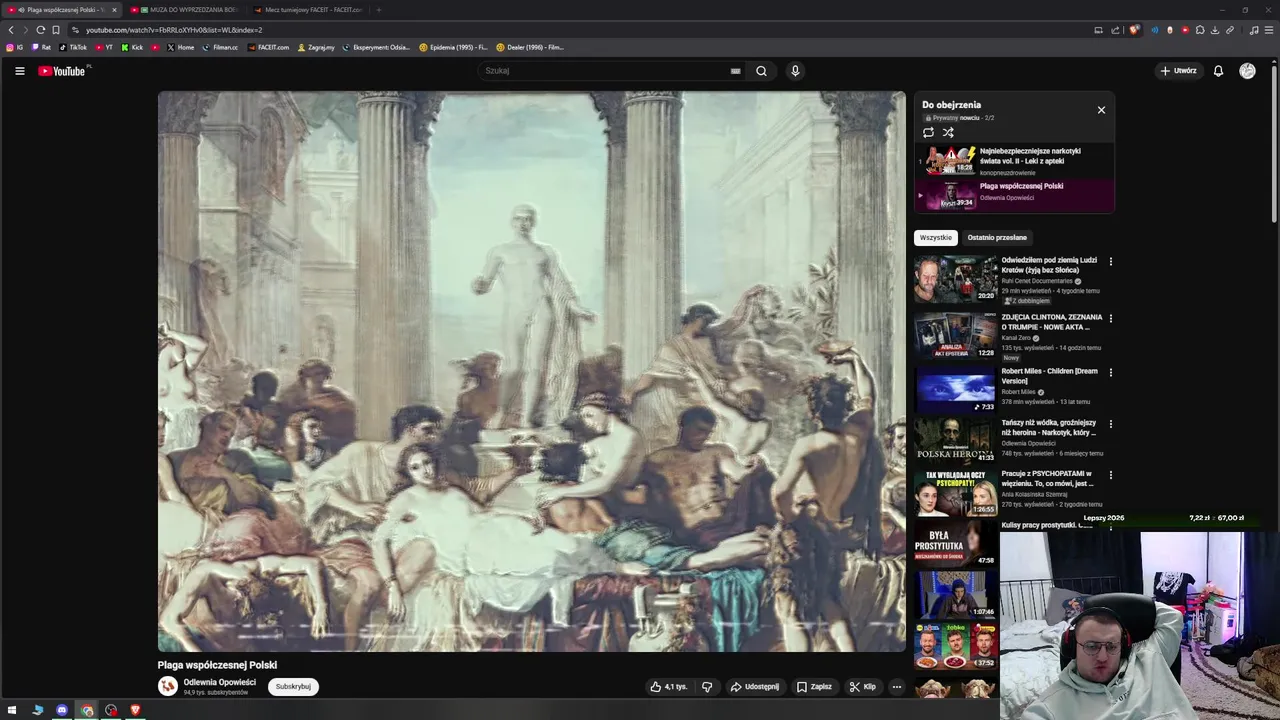This screenshot has height=720, width=1280.
Task: Open the IG bookmark
Action: (x=15, y=47)
